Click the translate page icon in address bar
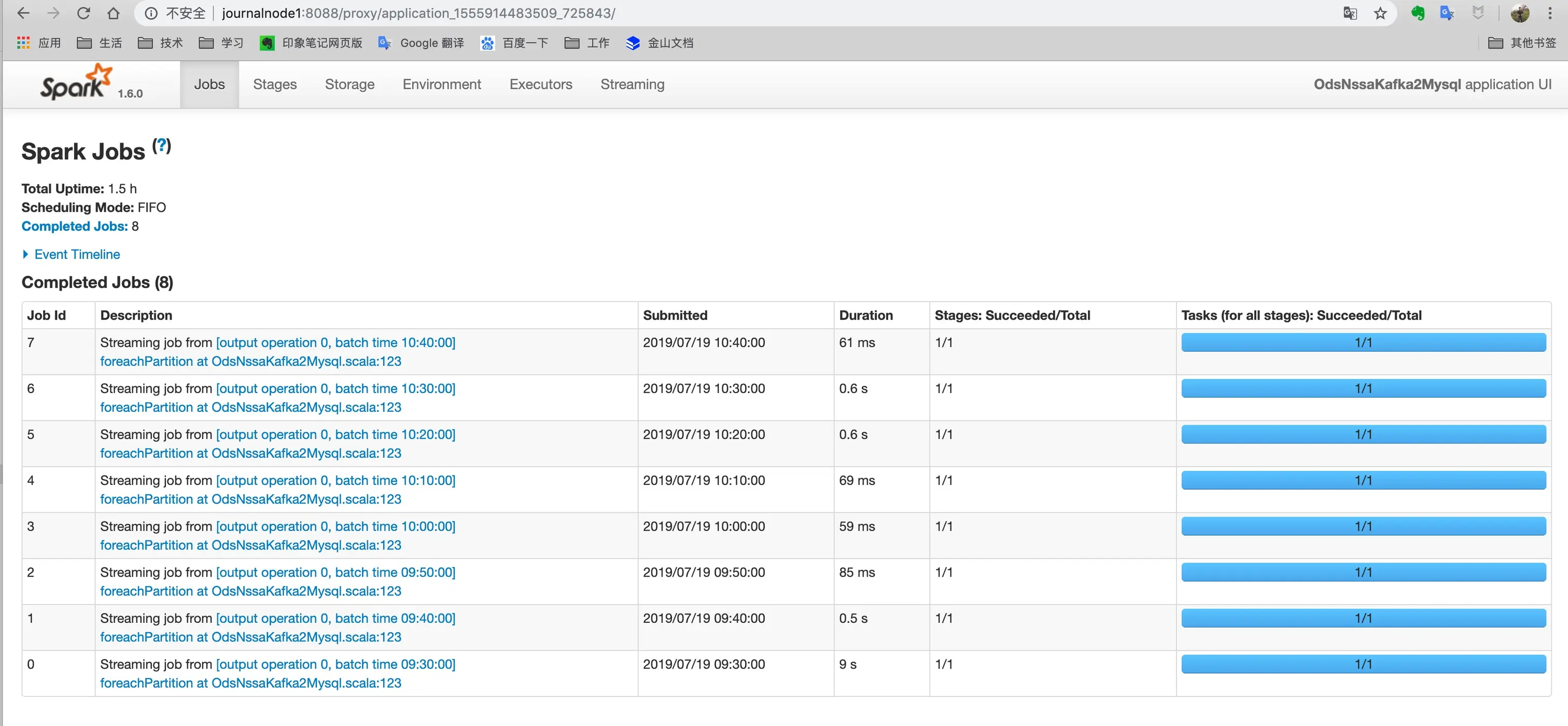The width and height of the screenshot is (1568, 726). [1350, 13]
